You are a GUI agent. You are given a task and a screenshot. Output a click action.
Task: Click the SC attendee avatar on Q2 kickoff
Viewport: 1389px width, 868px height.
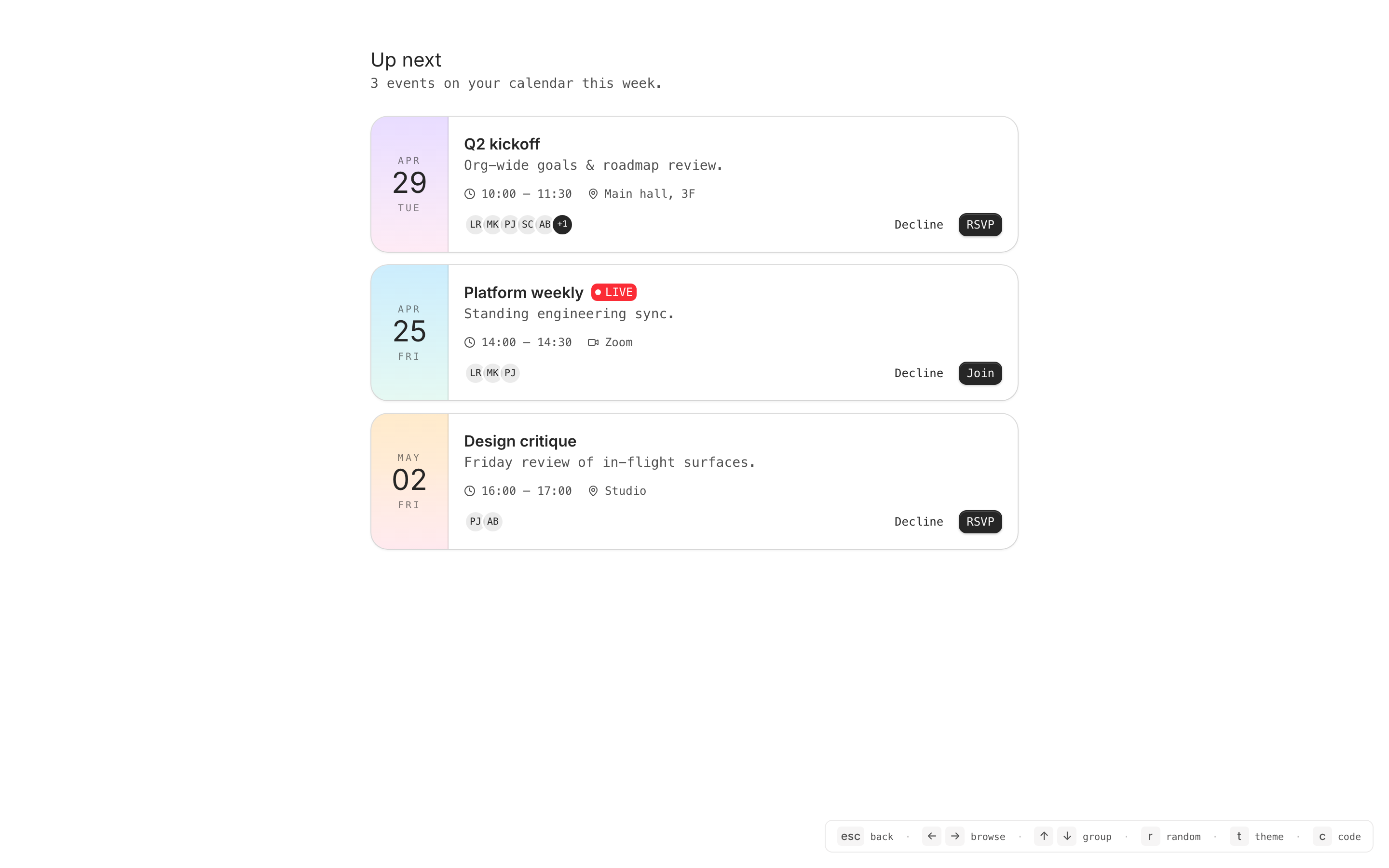528,224
